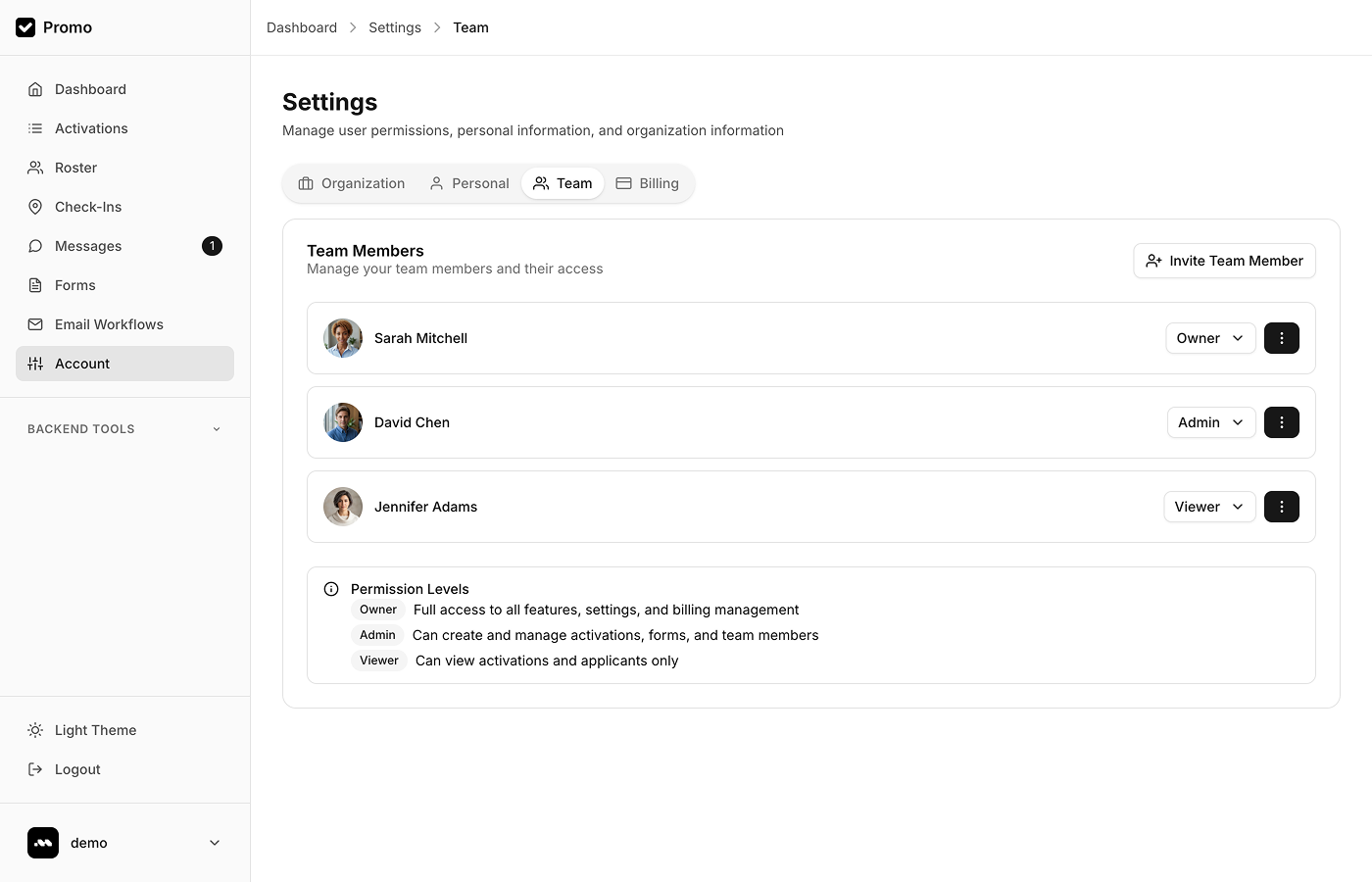
Task: Select the Activations list icon
Action: click(x=35, y=127)
